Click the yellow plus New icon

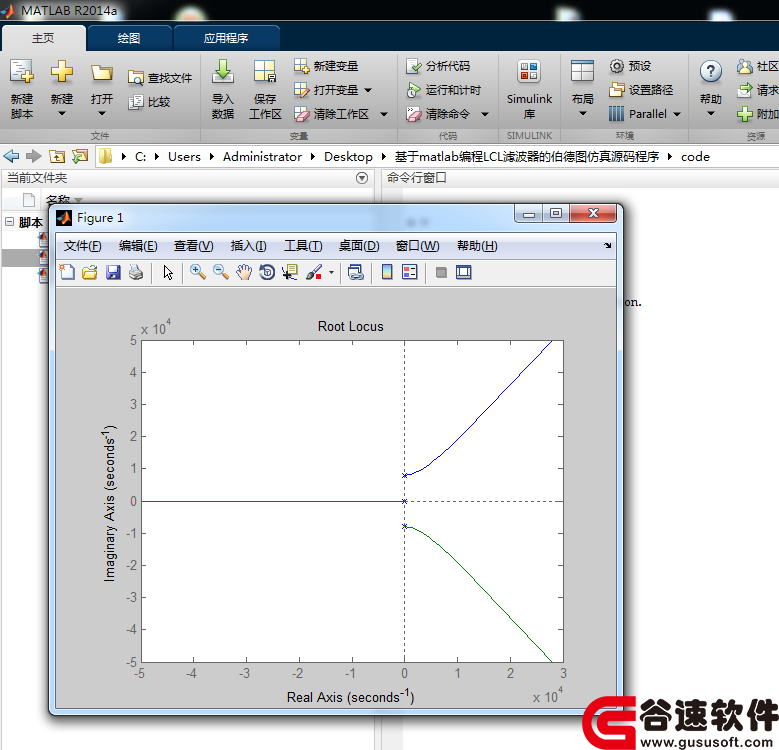62,72
